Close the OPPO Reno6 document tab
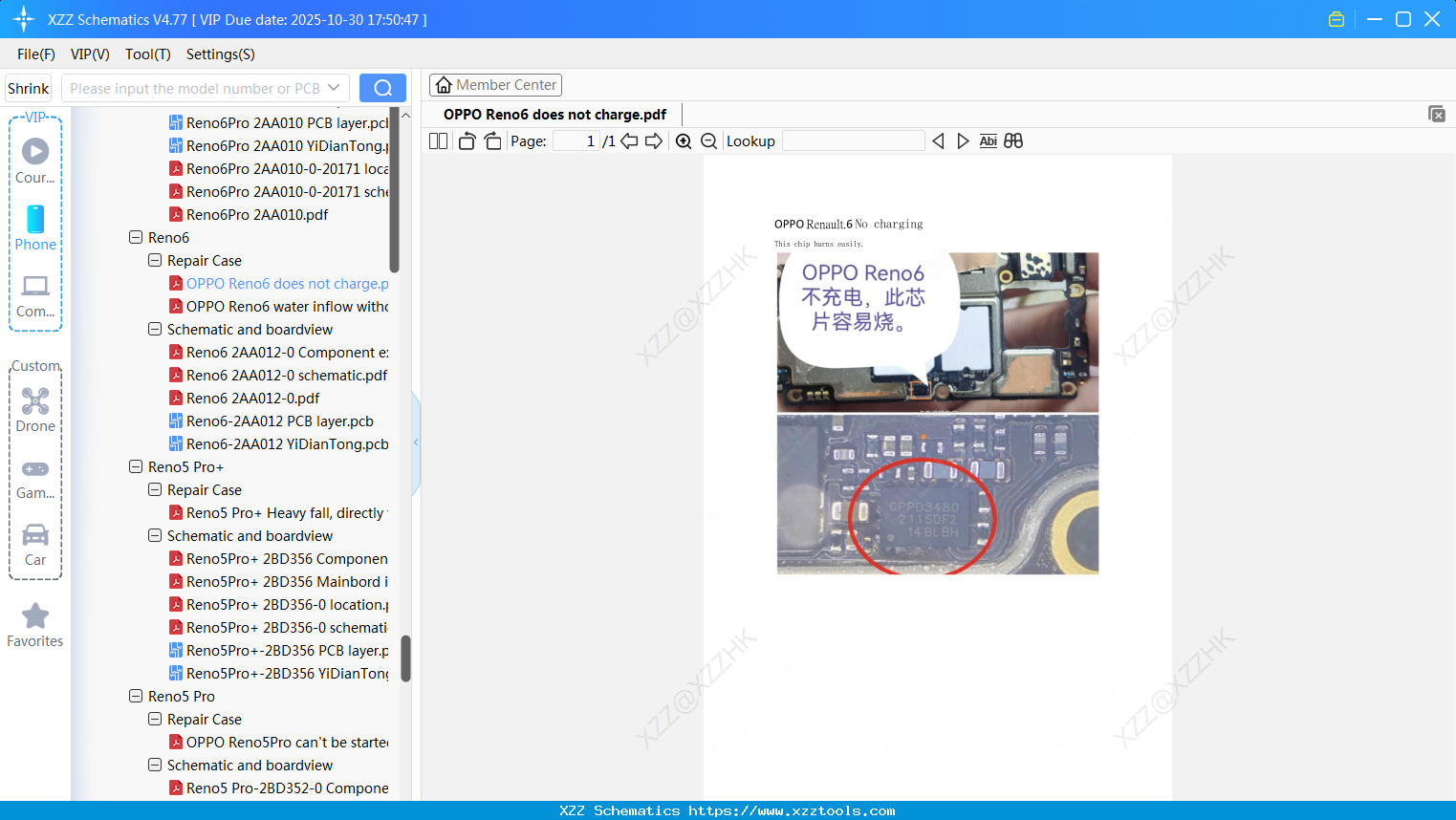 tap(1437, 114)
